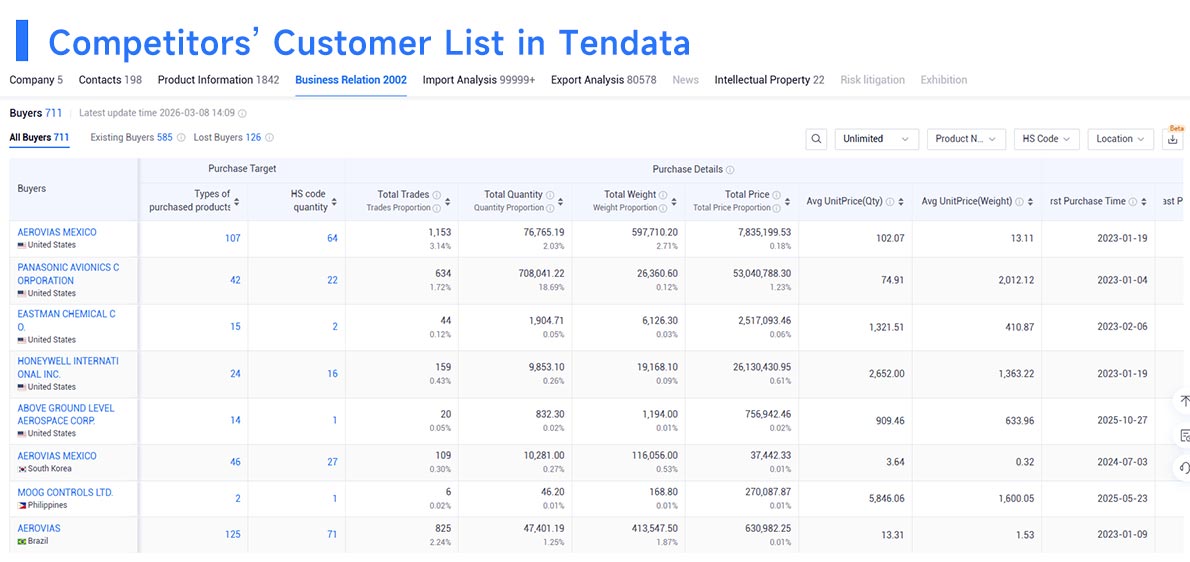
Task: Open the Product N... filter dropdown
Action: (x=966, y=139)
